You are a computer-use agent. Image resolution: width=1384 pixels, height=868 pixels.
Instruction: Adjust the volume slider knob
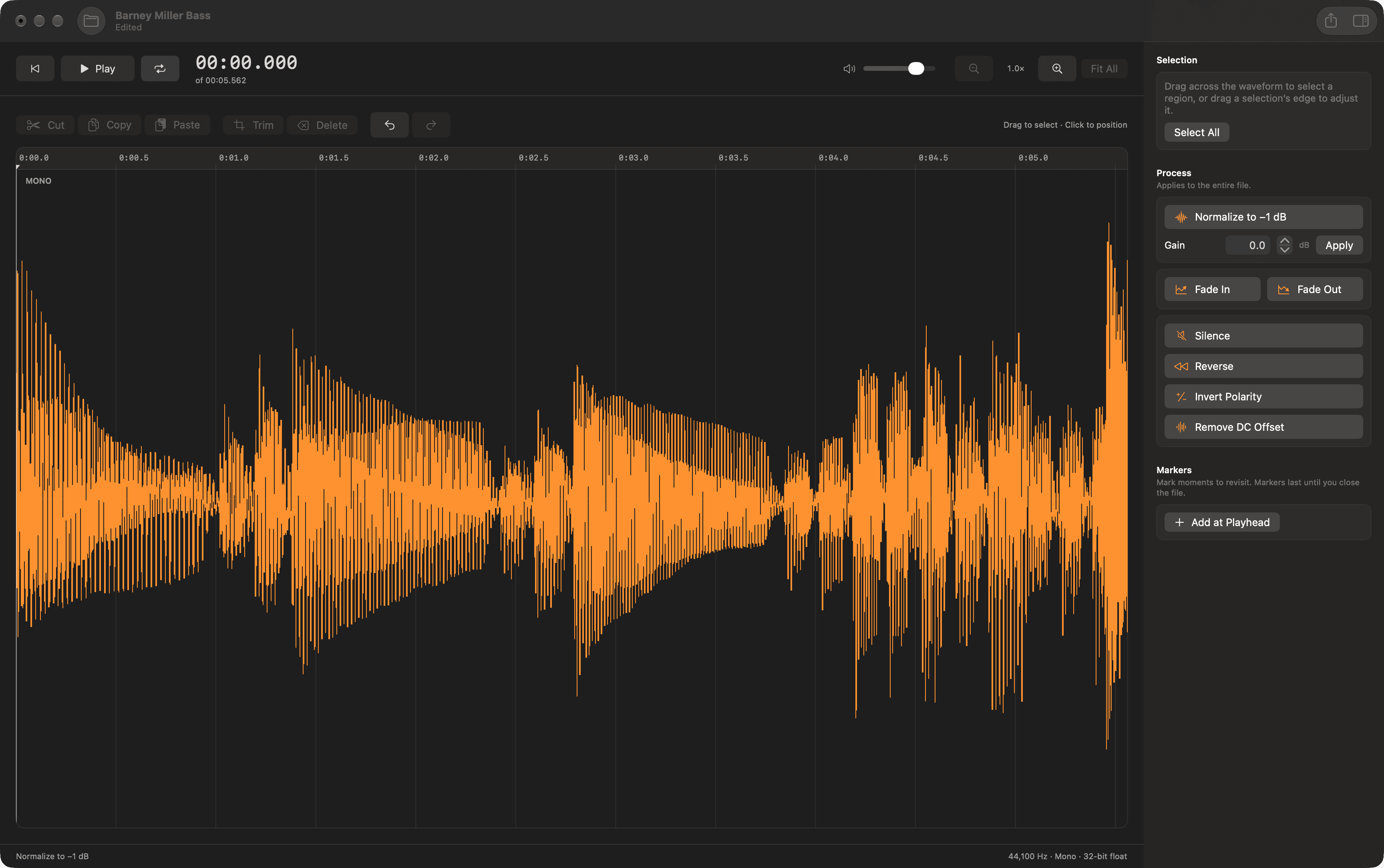(x=916, y=68)
